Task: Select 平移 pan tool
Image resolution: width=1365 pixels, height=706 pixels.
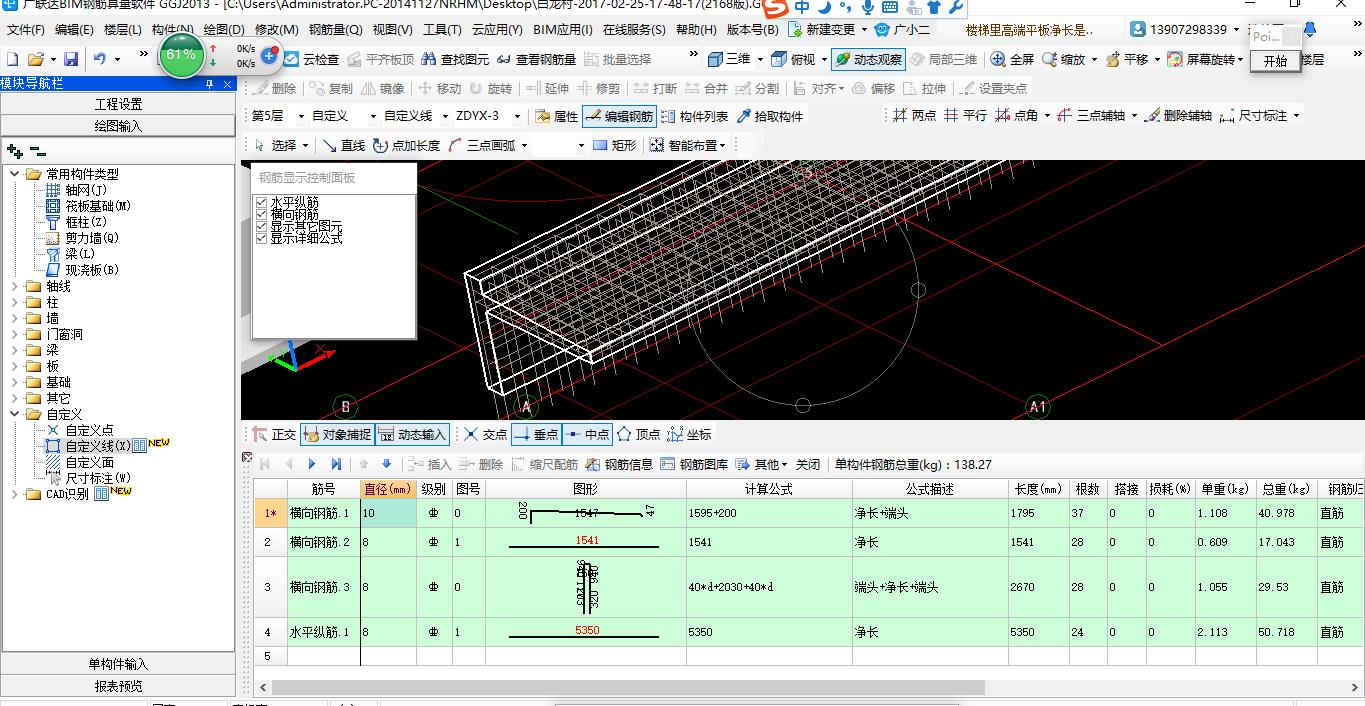Action: [1127, 60]
